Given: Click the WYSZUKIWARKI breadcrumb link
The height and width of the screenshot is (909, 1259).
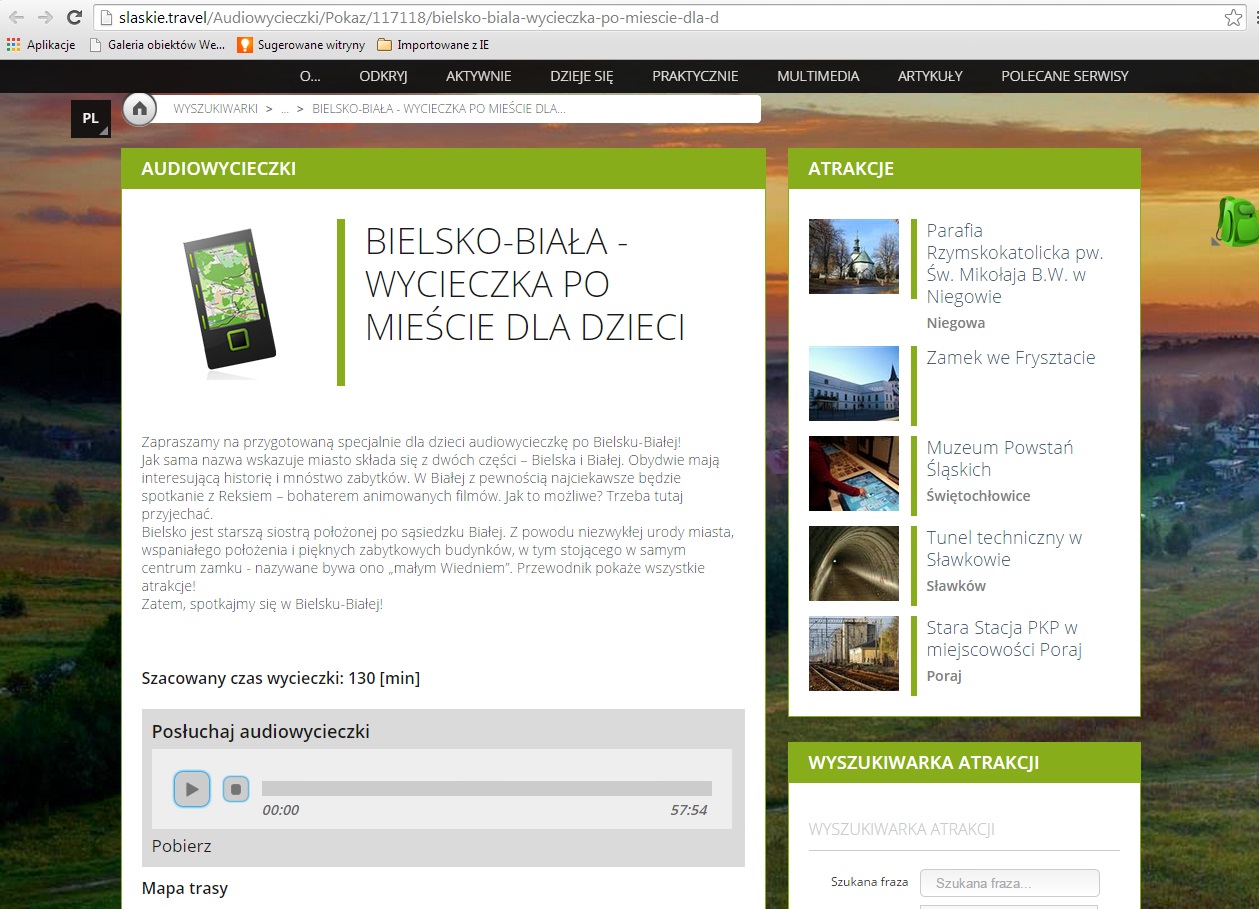Looking at the screenshot, I should pyautogui.click(x=215, y=108).
